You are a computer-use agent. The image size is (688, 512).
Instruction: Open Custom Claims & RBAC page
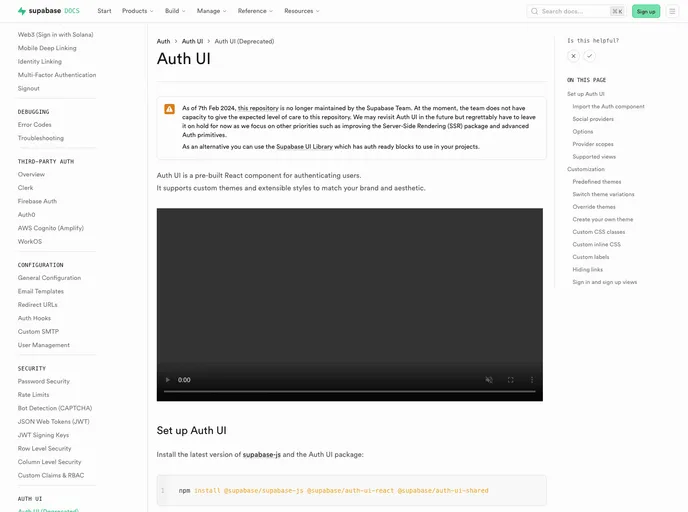(x=51, y=476)
